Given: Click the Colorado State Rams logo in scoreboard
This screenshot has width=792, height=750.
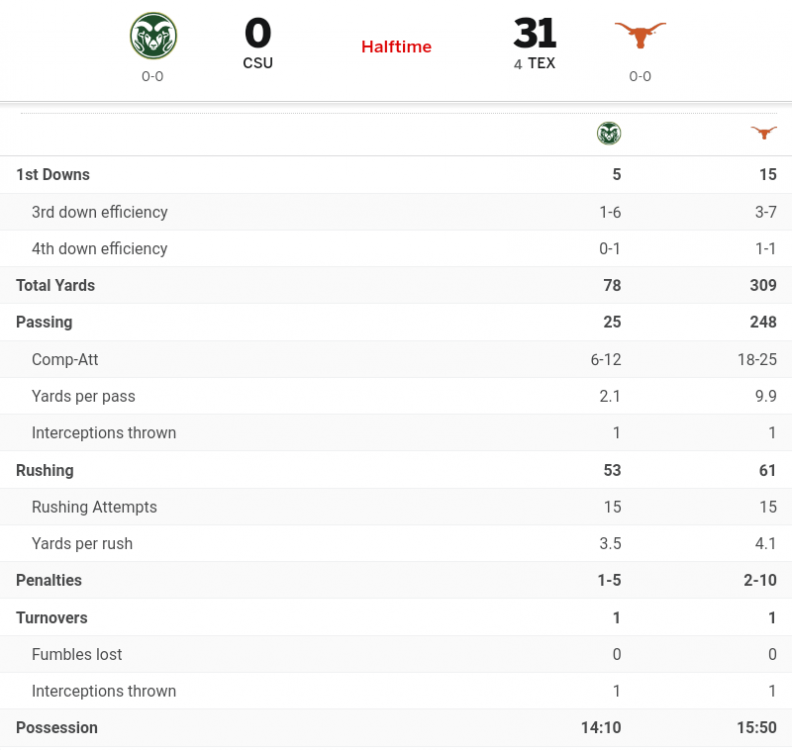Looking at the screenshot, I should (x=153, y=36).
